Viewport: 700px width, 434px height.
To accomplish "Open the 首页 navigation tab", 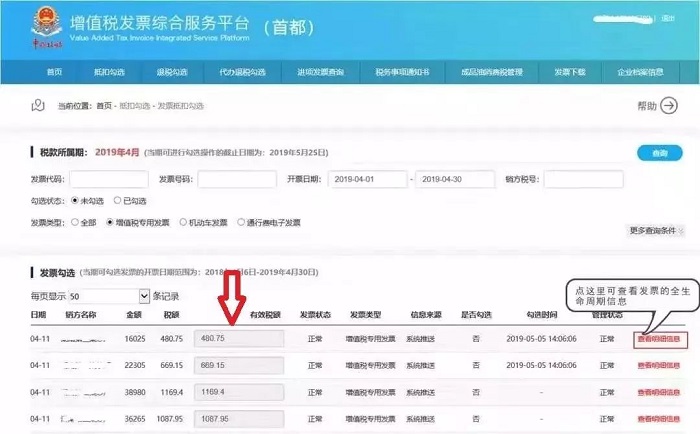I will (x=54, y=72).
